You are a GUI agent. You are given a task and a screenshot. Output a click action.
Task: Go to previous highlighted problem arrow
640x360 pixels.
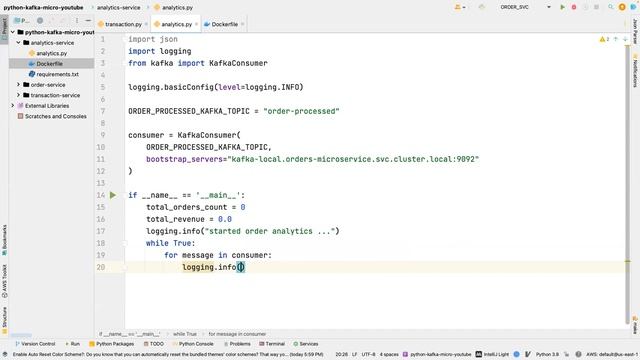tap(616, 39)
